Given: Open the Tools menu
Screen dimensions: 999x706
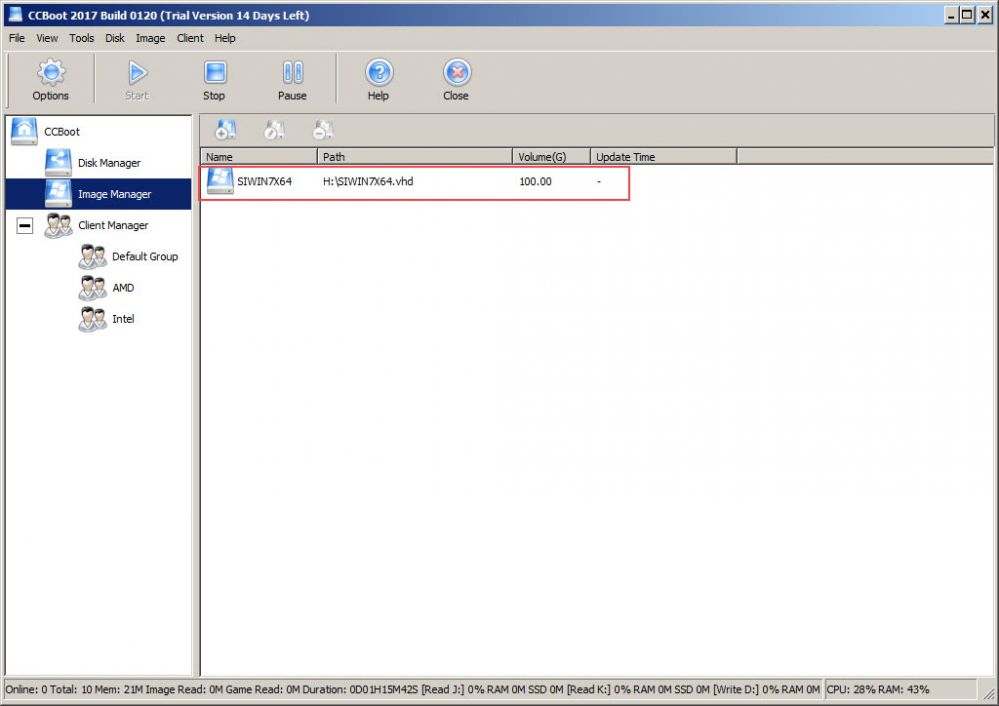Looking at the screenshot, I should pyautogui.click(x=82, y=38).
